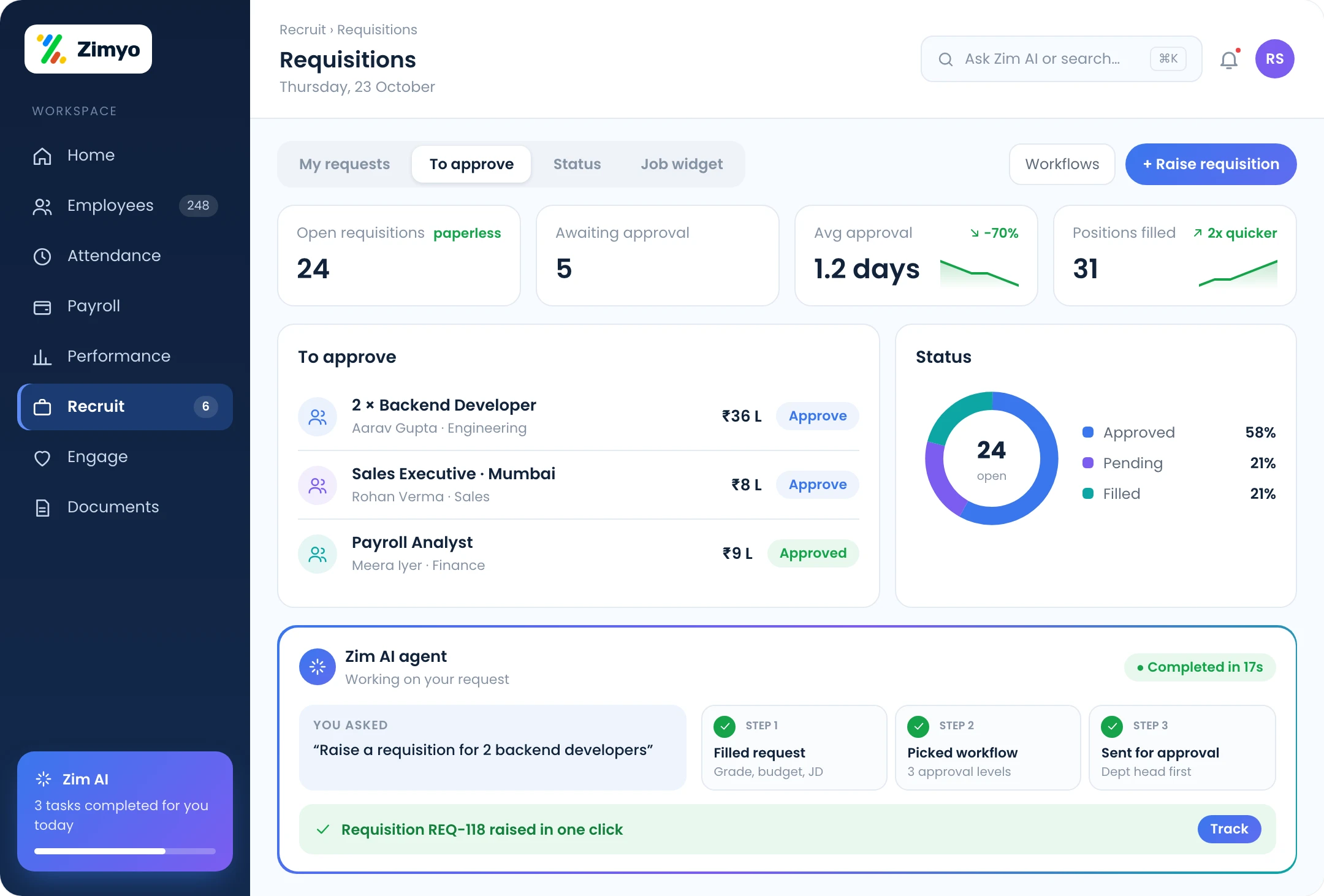Approve the Backend Developer requisition
Viewport: 1324px width, 896px height.
point(818,416)
